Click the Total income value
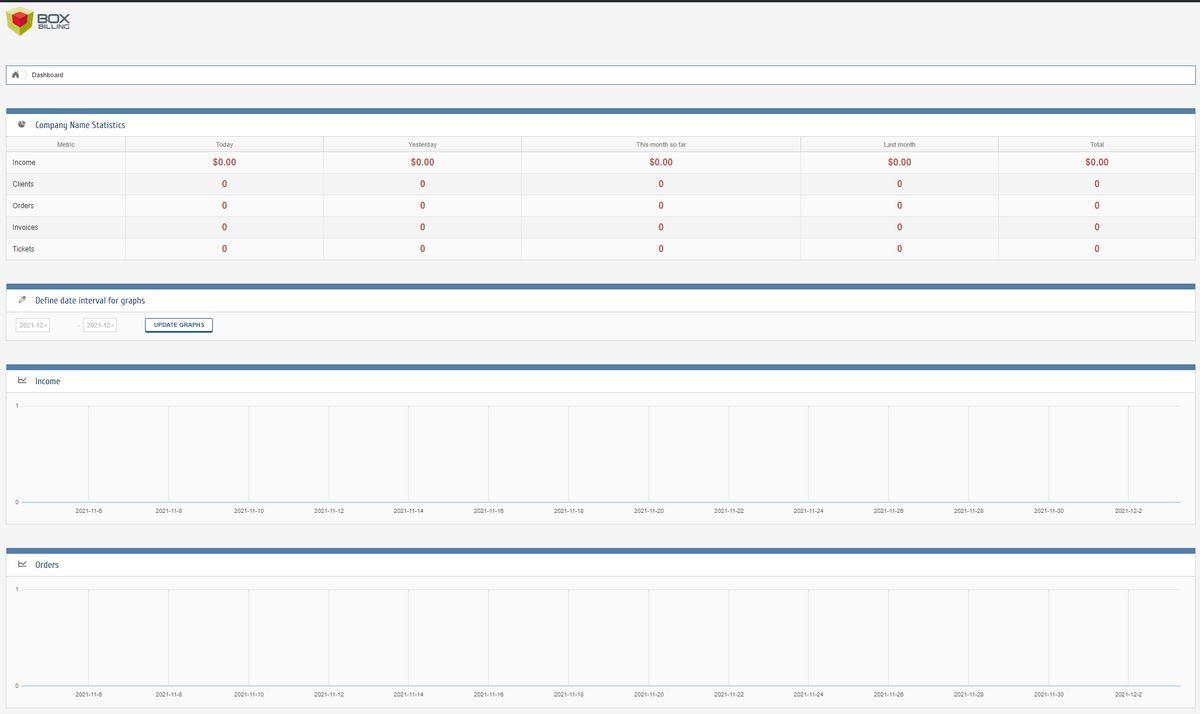 [x=1097, y=162]
